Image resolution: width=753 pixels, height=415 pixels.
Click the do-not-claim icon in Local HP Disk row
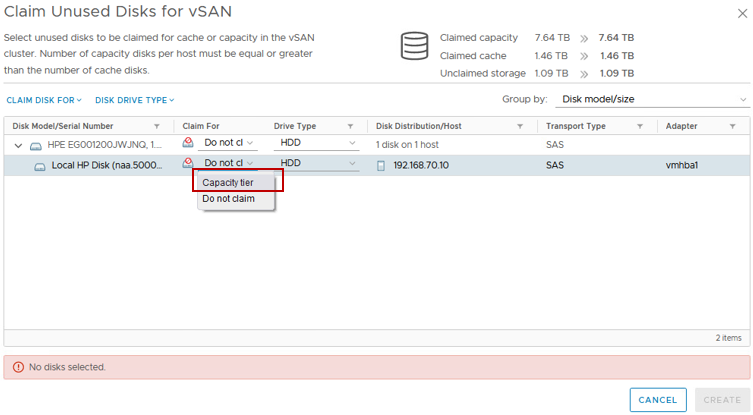pos(188,163)
